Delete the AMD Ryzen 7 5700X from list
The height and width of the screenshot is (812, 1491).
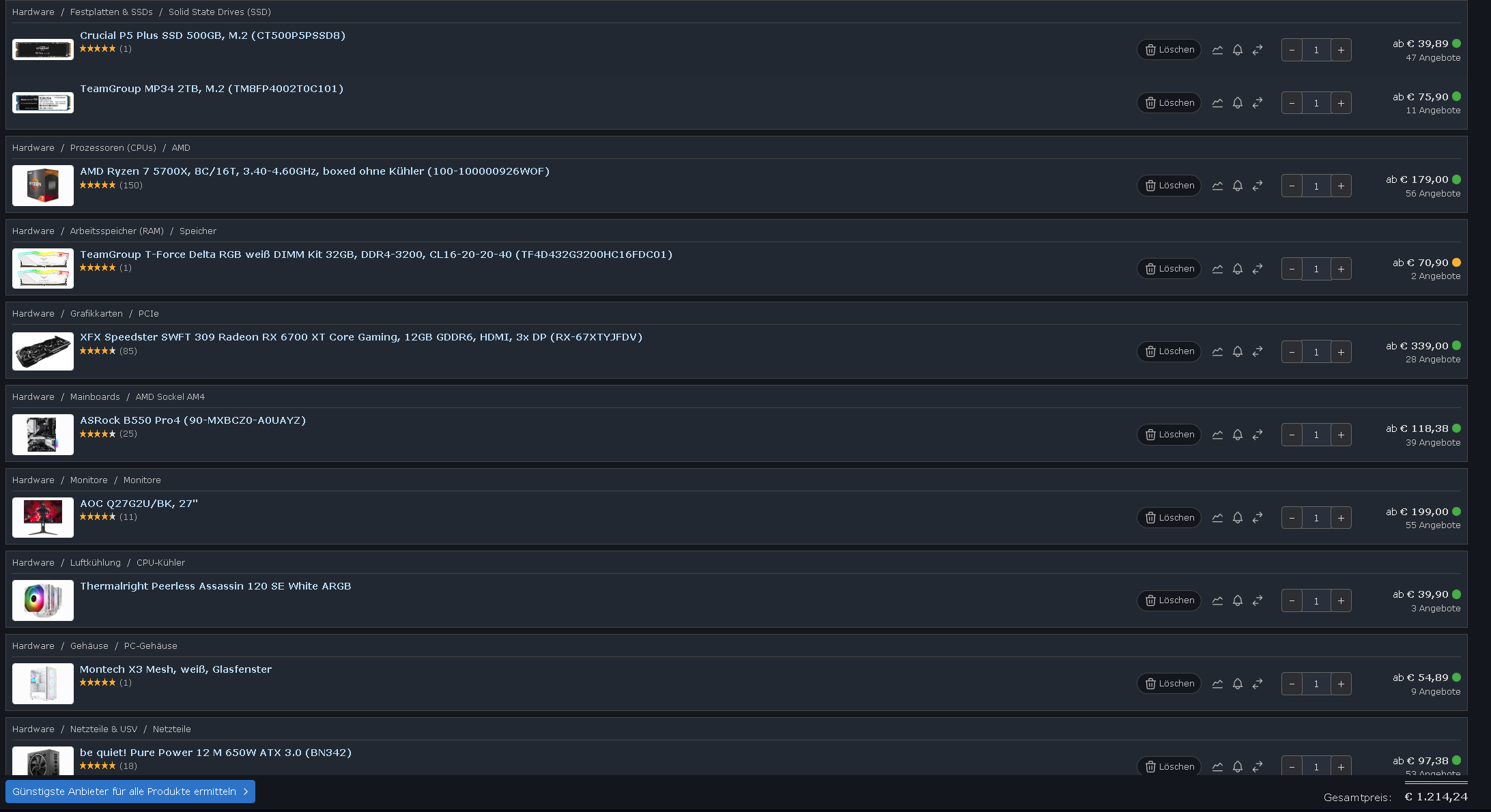pos(1169,186)
